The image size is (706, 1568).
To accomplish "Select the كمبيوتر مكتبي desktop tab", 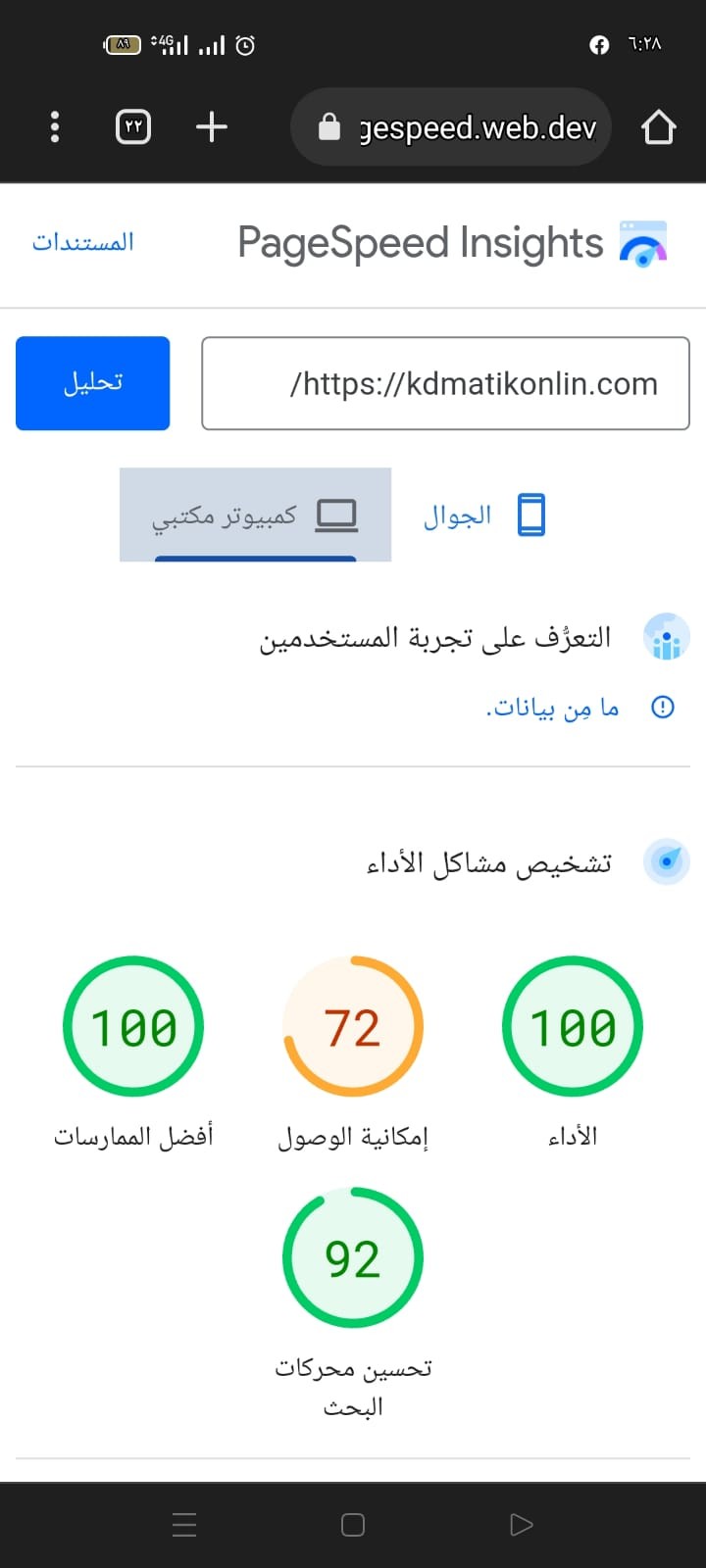I will (x=255, y=515).
